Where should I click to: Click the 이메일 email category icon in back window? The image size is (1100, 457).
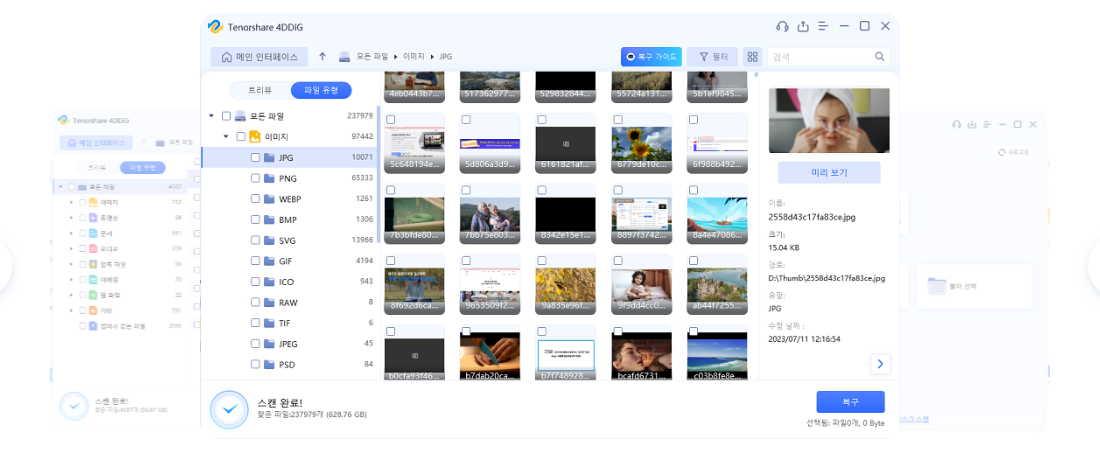pos(93,279)
